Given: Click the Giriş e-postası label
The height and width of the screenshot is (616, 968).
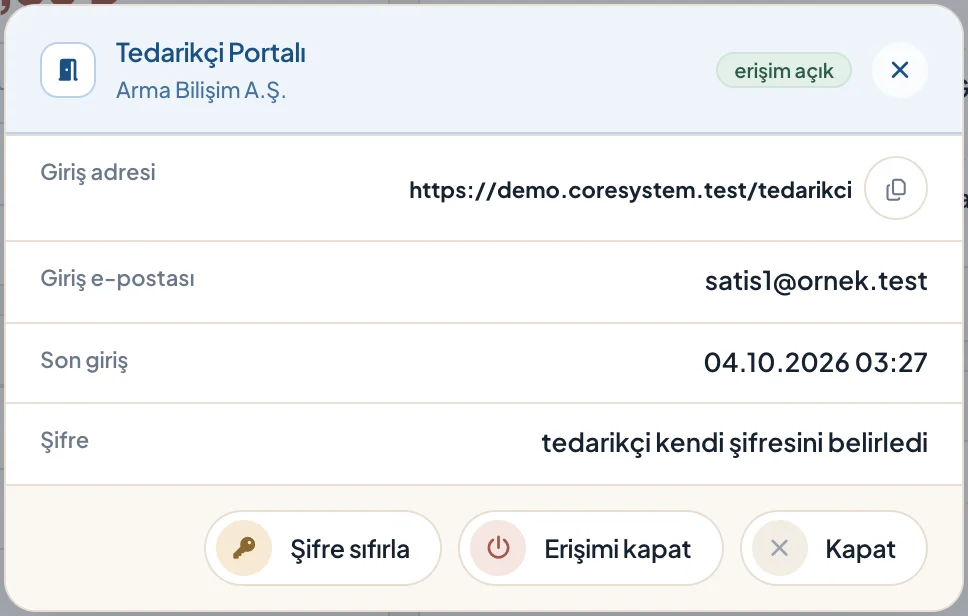Looking at the screenshot, I should coord(117,278).
